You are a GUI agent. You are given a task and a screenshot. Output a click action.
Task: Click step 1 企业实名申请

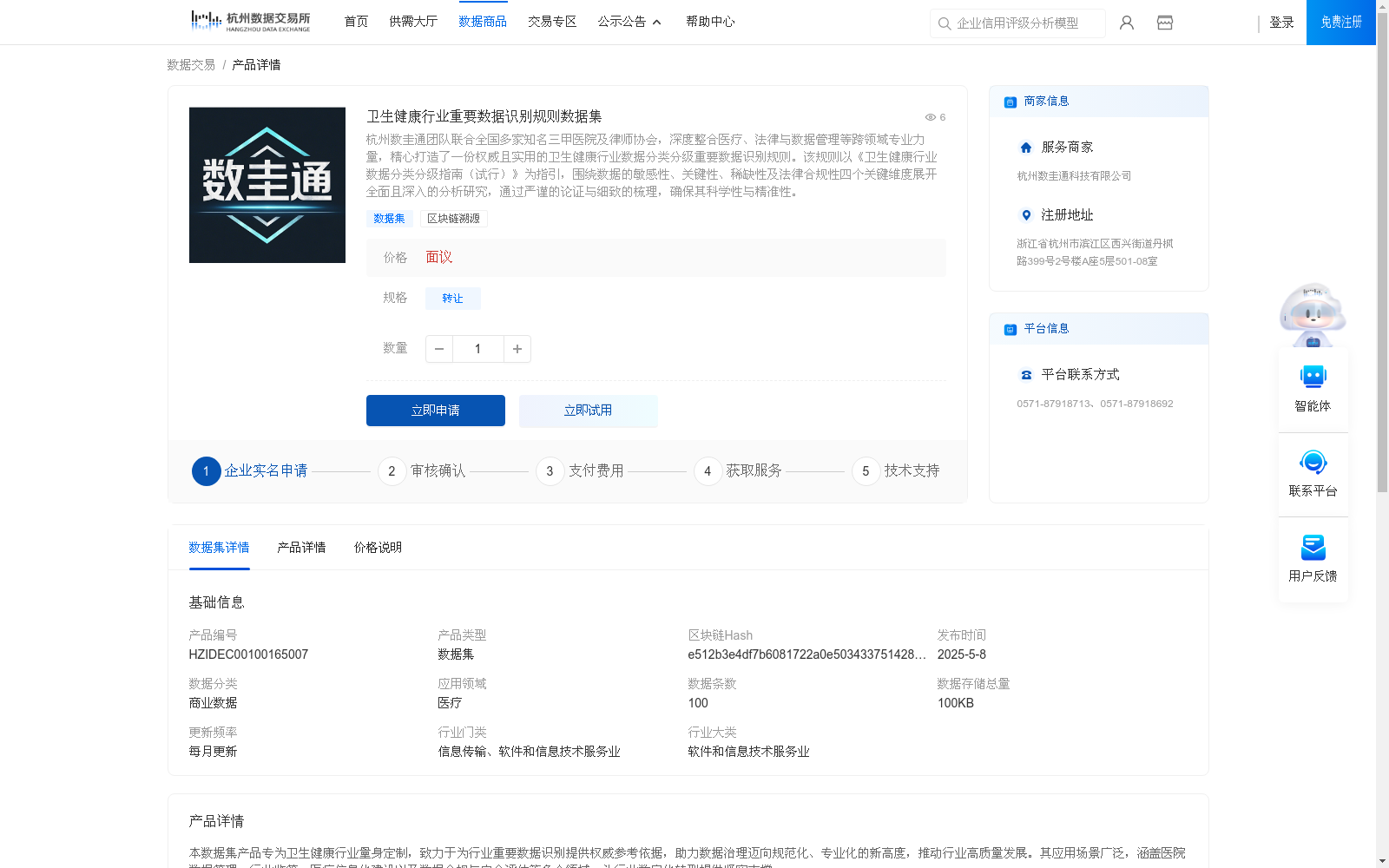(250, 471)
